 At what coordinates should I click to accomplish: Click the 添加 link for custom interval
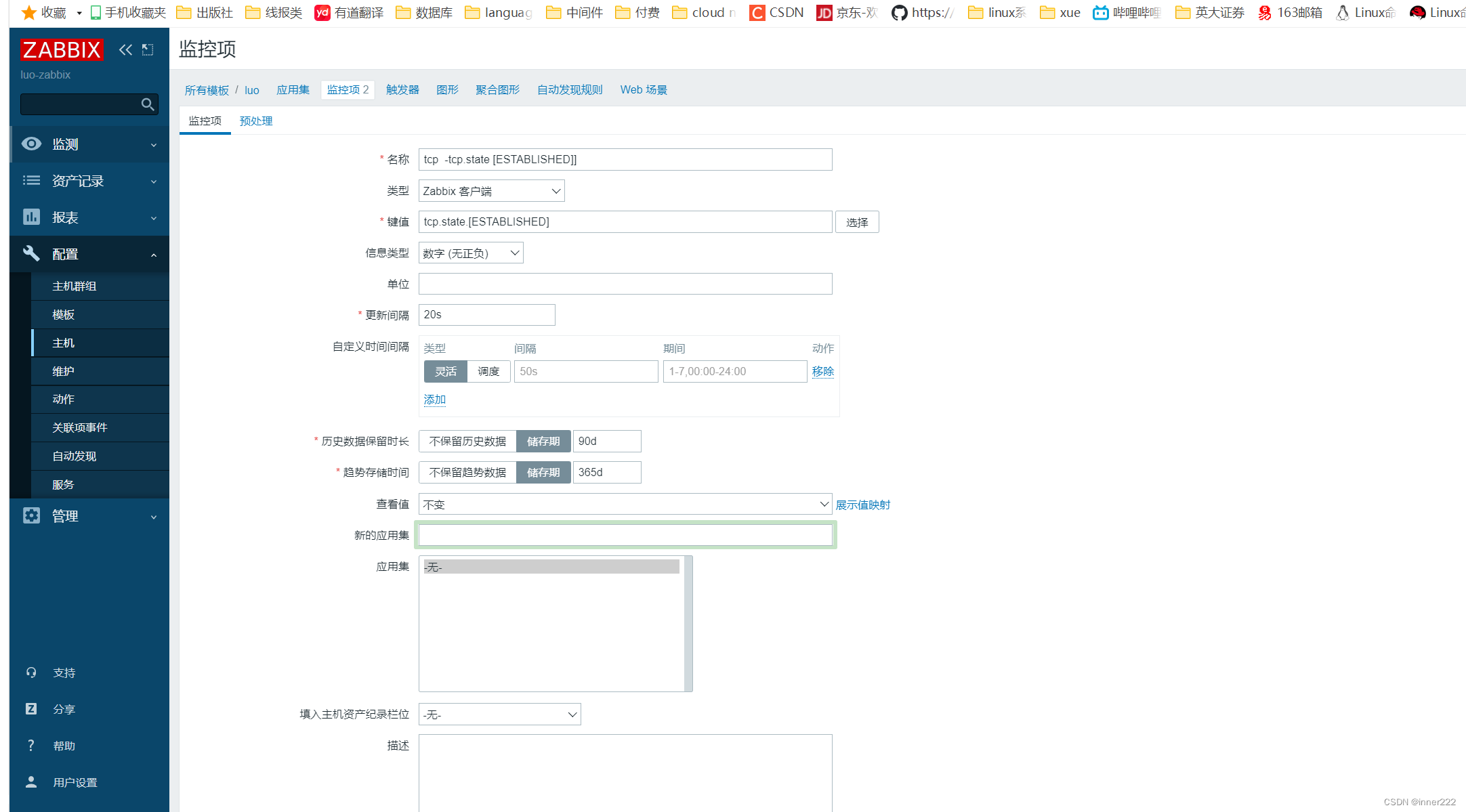tap(435, 400)
